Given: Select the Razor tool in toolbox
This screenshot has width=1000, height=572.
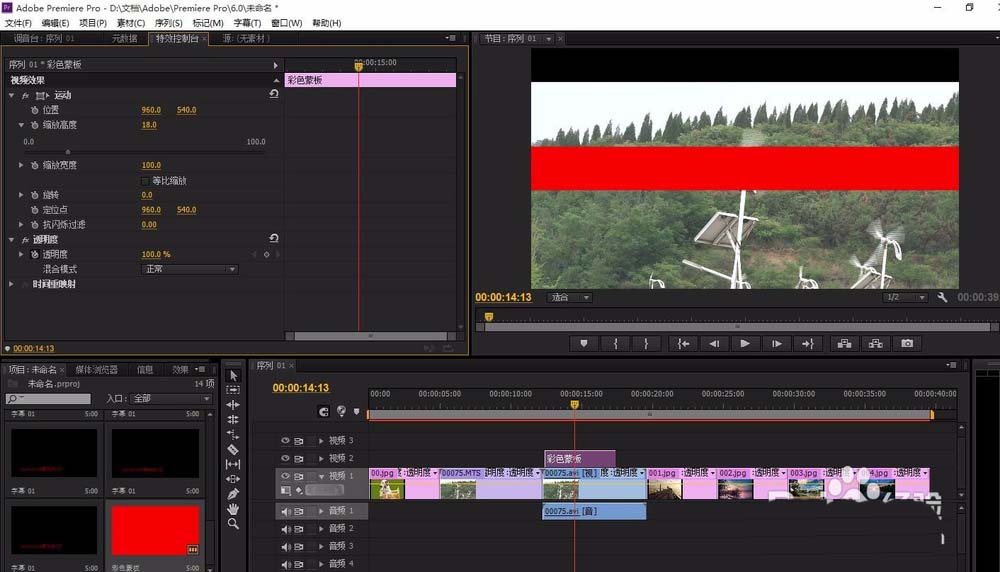Looking at the screenshot, I should 233,450.
